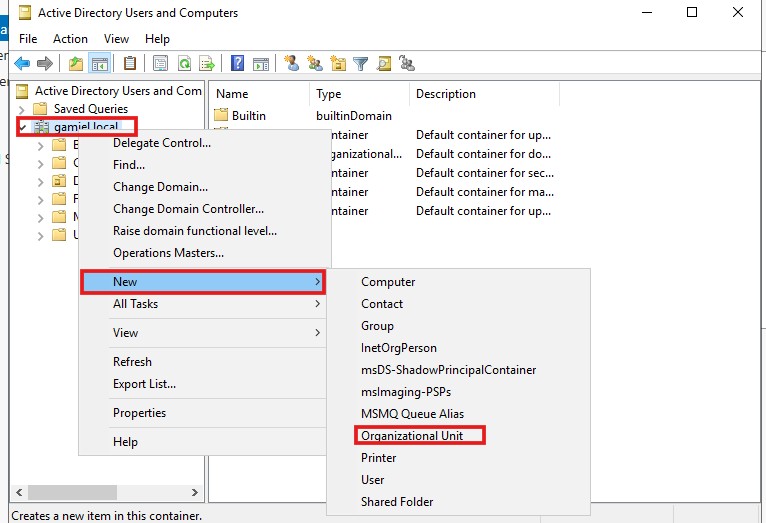Click the Filter options funnel icon
The height and width of the screenshot is (523, 766).
[361, 63]
